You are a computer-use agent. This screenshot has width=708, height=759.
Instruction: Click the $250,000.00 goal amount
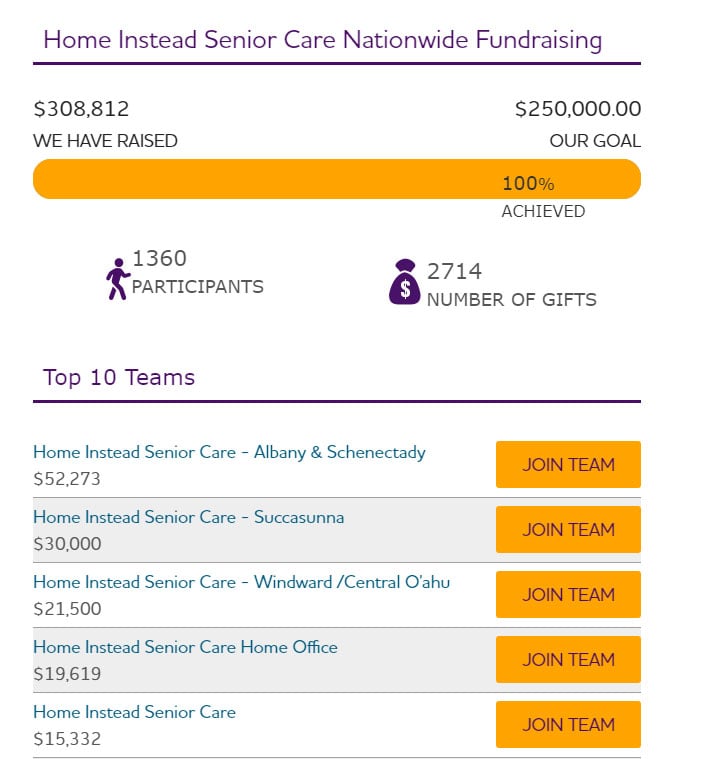[578, 109]
